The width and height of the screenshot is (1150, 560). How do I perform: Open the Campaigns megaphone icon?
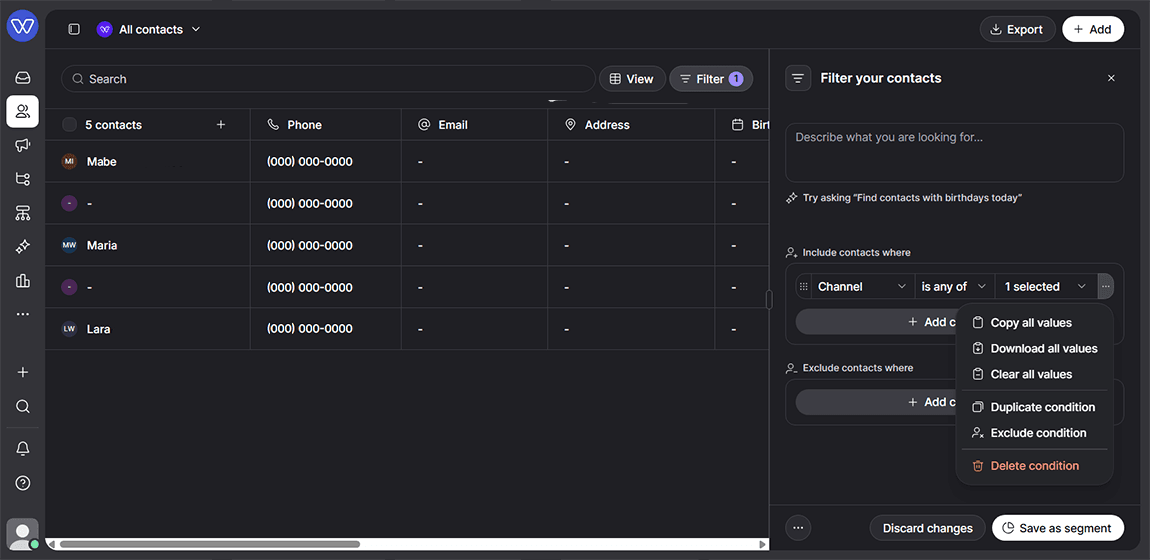(x=23, y=145)
